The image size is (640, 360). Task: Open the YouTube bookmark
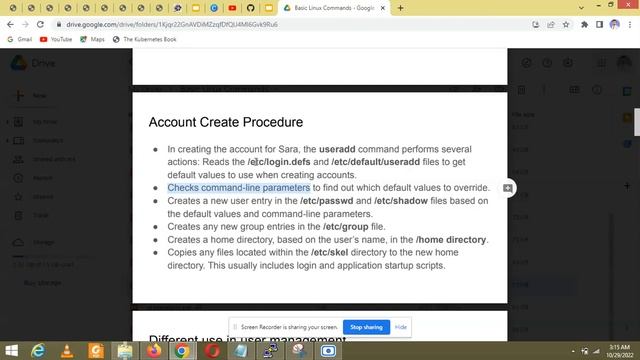pos(56,39)
